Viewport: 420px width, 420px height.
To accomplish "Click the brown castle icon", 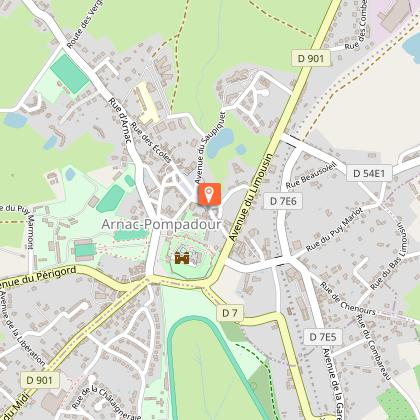I will (182, 258).
